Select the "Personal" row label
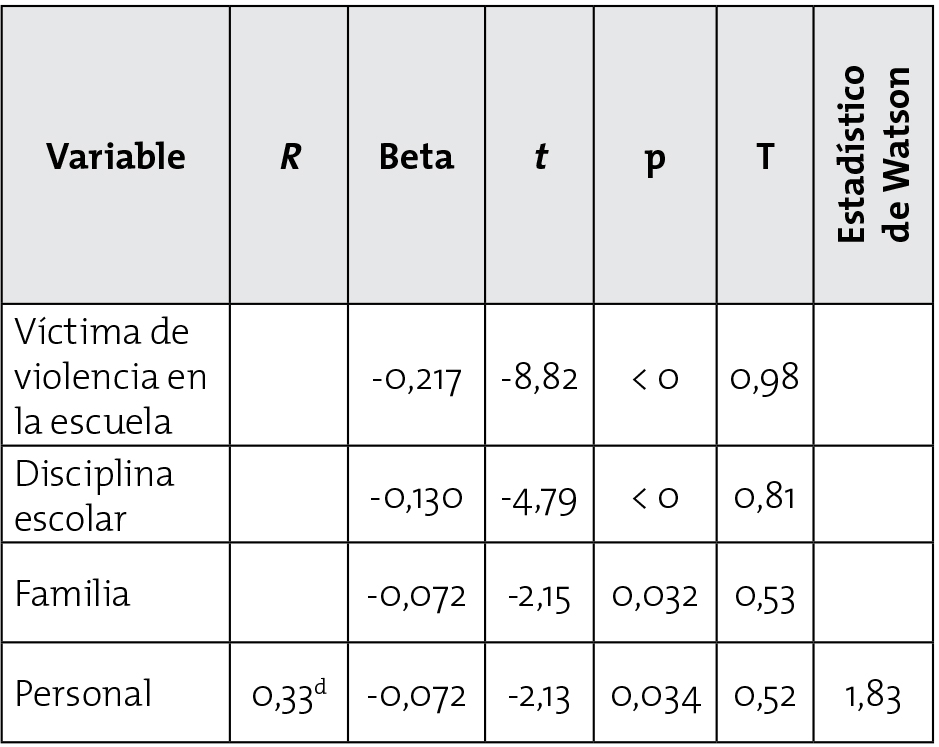This screenshot has height=747, width=939. [x=83, y=693]
